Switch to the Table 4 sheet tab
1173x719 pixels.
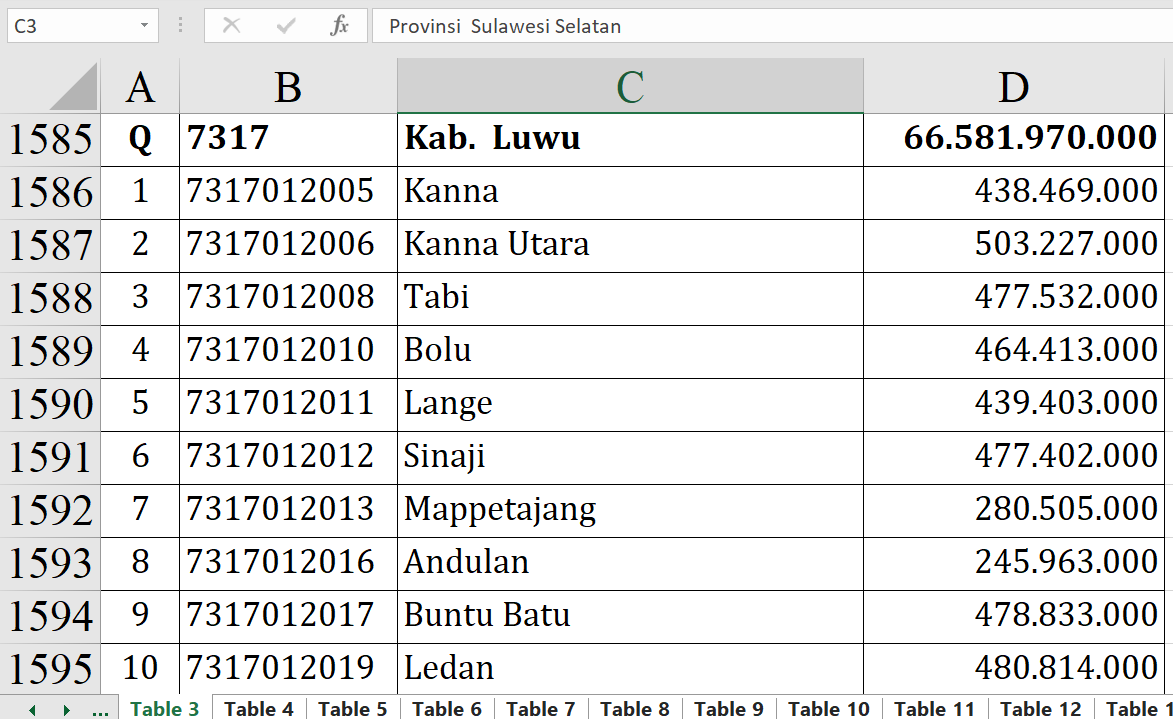(259, 709)
